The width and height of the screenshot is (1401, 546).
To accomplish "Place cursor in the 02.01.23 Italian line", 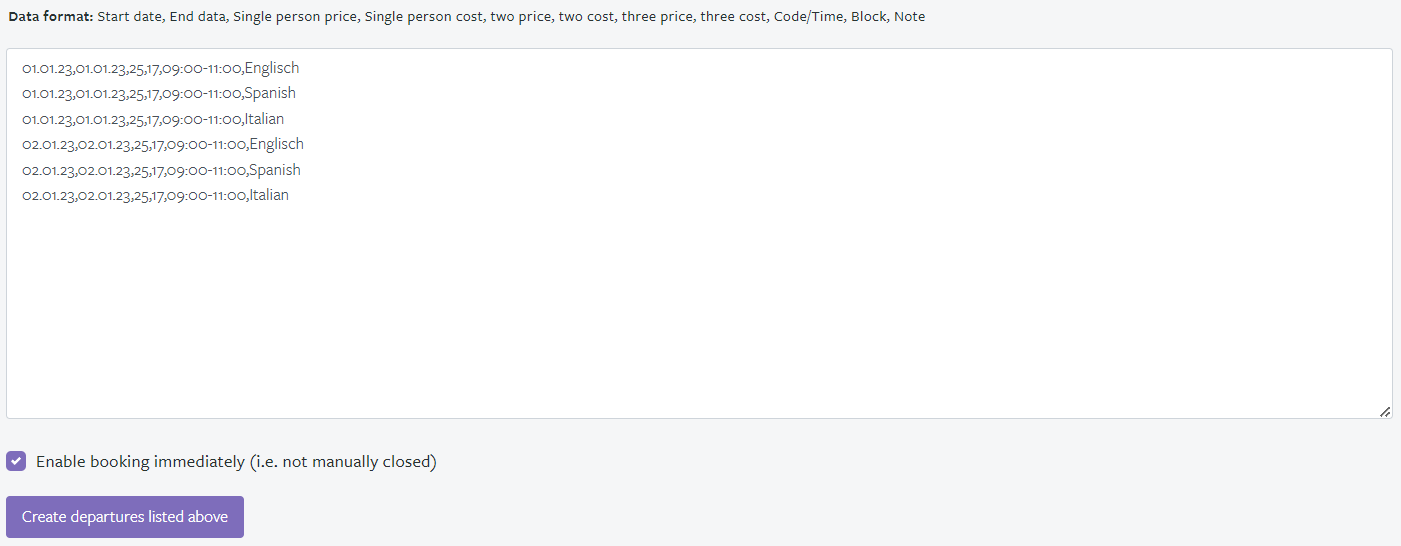I will click(x=155, y=195).
